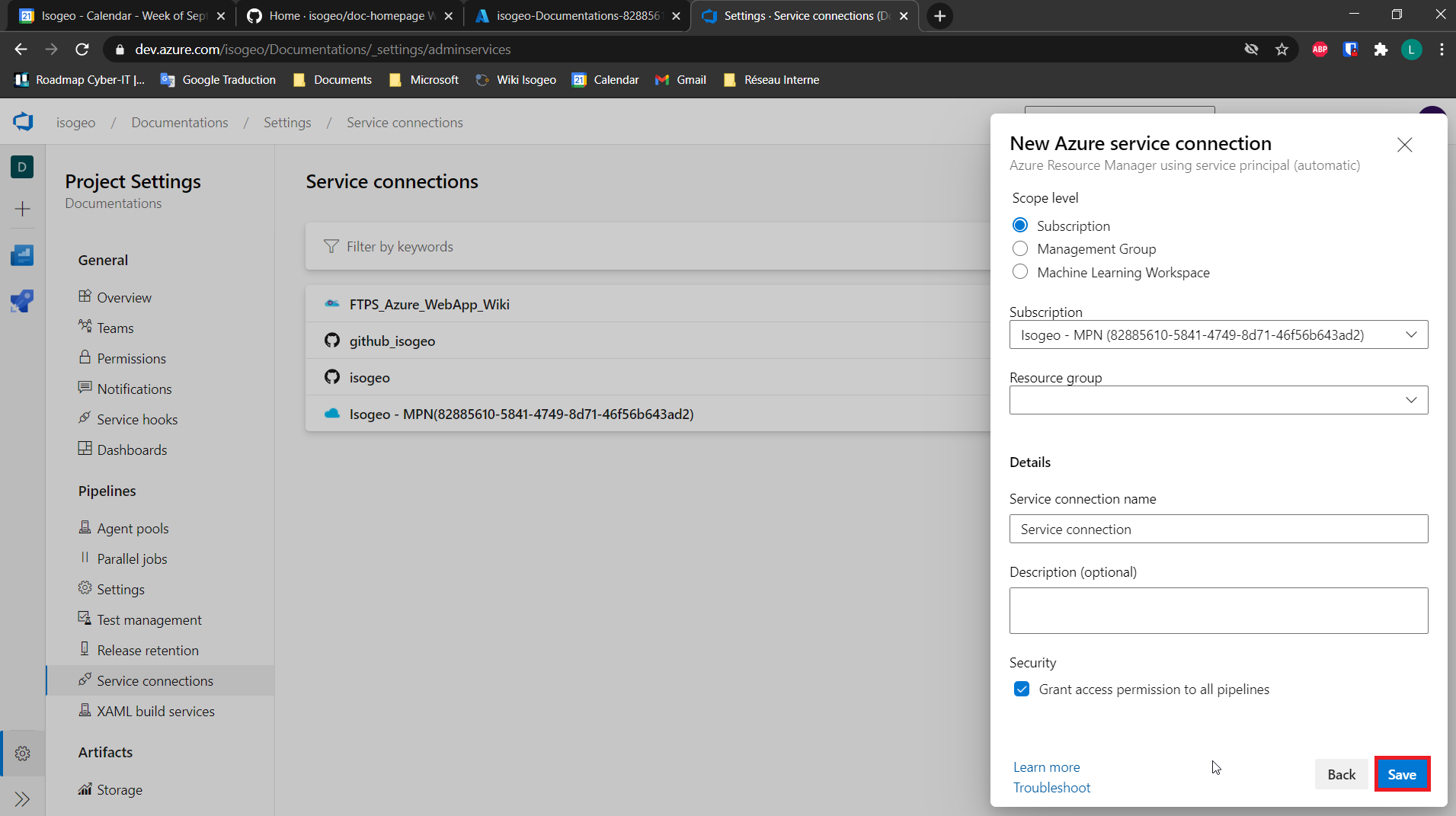The height and width of the screenshot is (816, 1456).
Task: Select the Subscription scope radio button
Action: 1020,226
